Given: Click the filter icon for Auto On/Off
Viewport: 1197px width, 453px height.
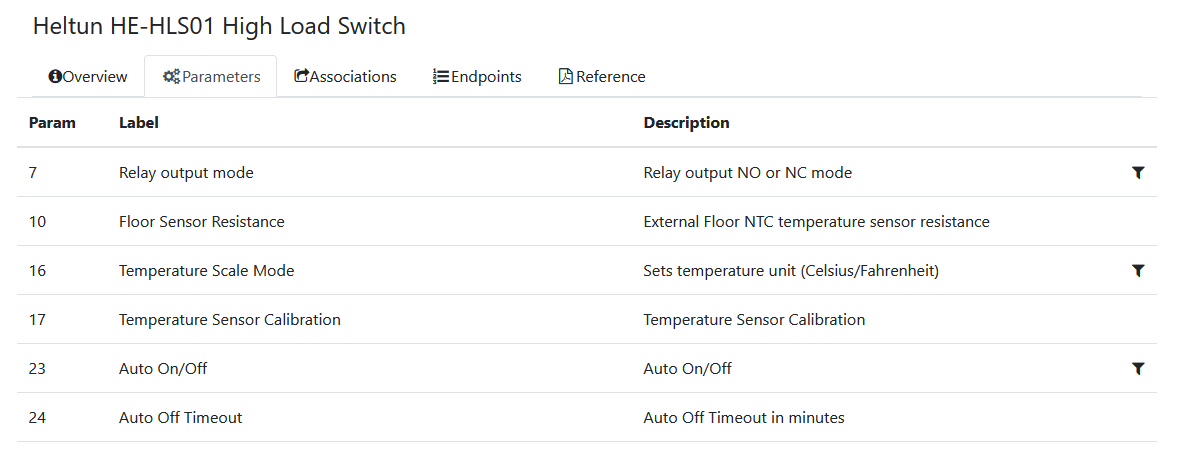Looking at the screenshot, I should click(x=1137, y=369).
